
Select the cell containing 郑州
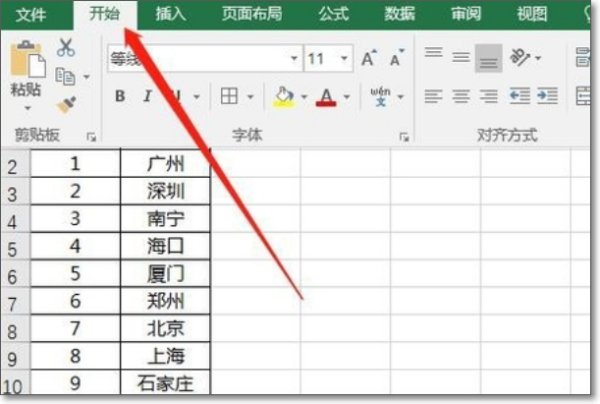165,301
